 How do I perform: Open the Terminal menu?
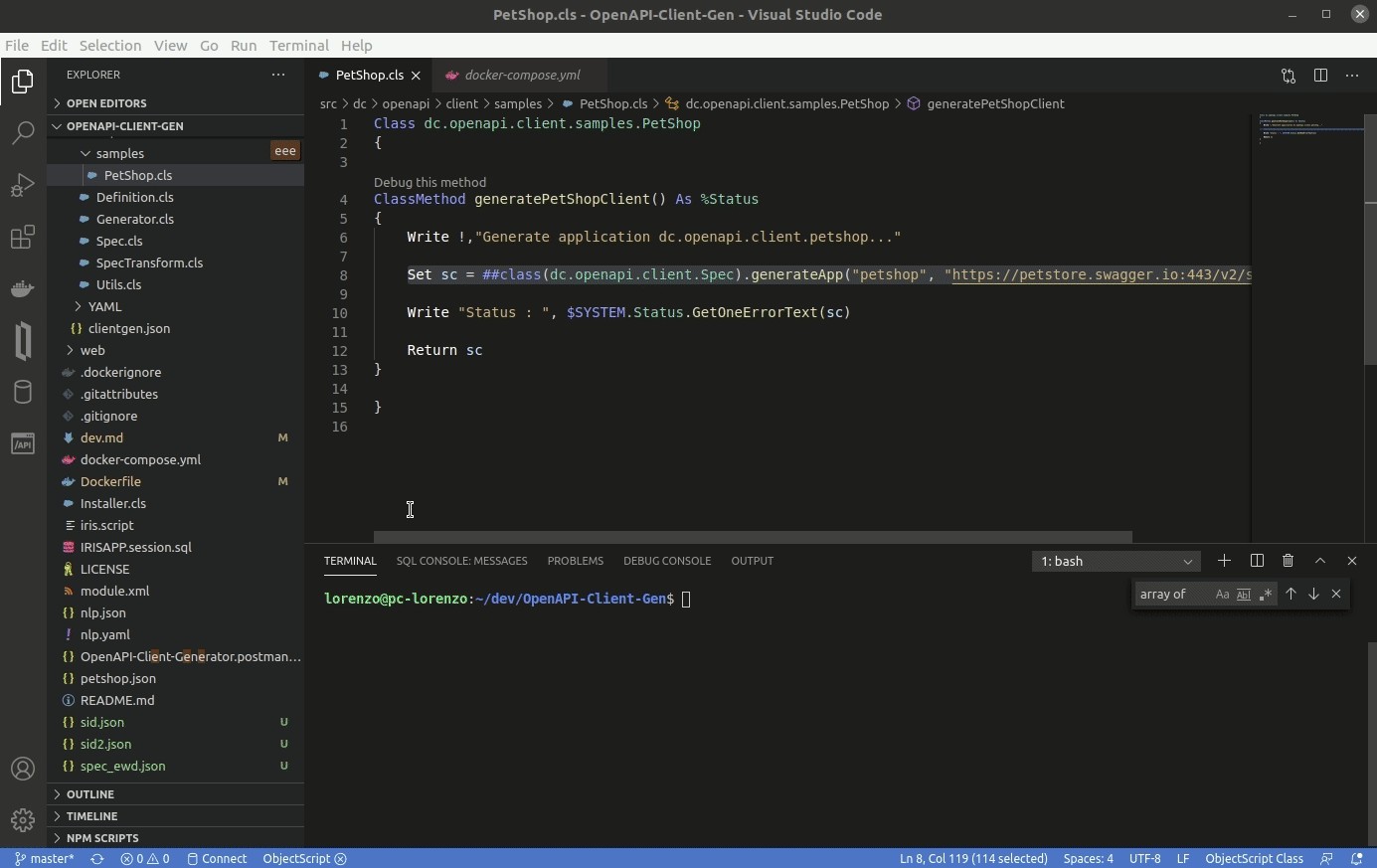click(298, 46)
